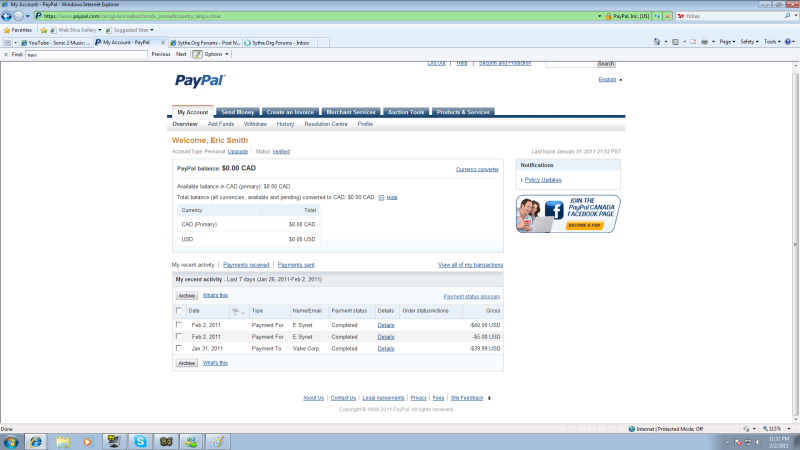The width and height of the screenshot is (800, 450).
Task: Open the Send Money tab
Action: pos(238,112)
